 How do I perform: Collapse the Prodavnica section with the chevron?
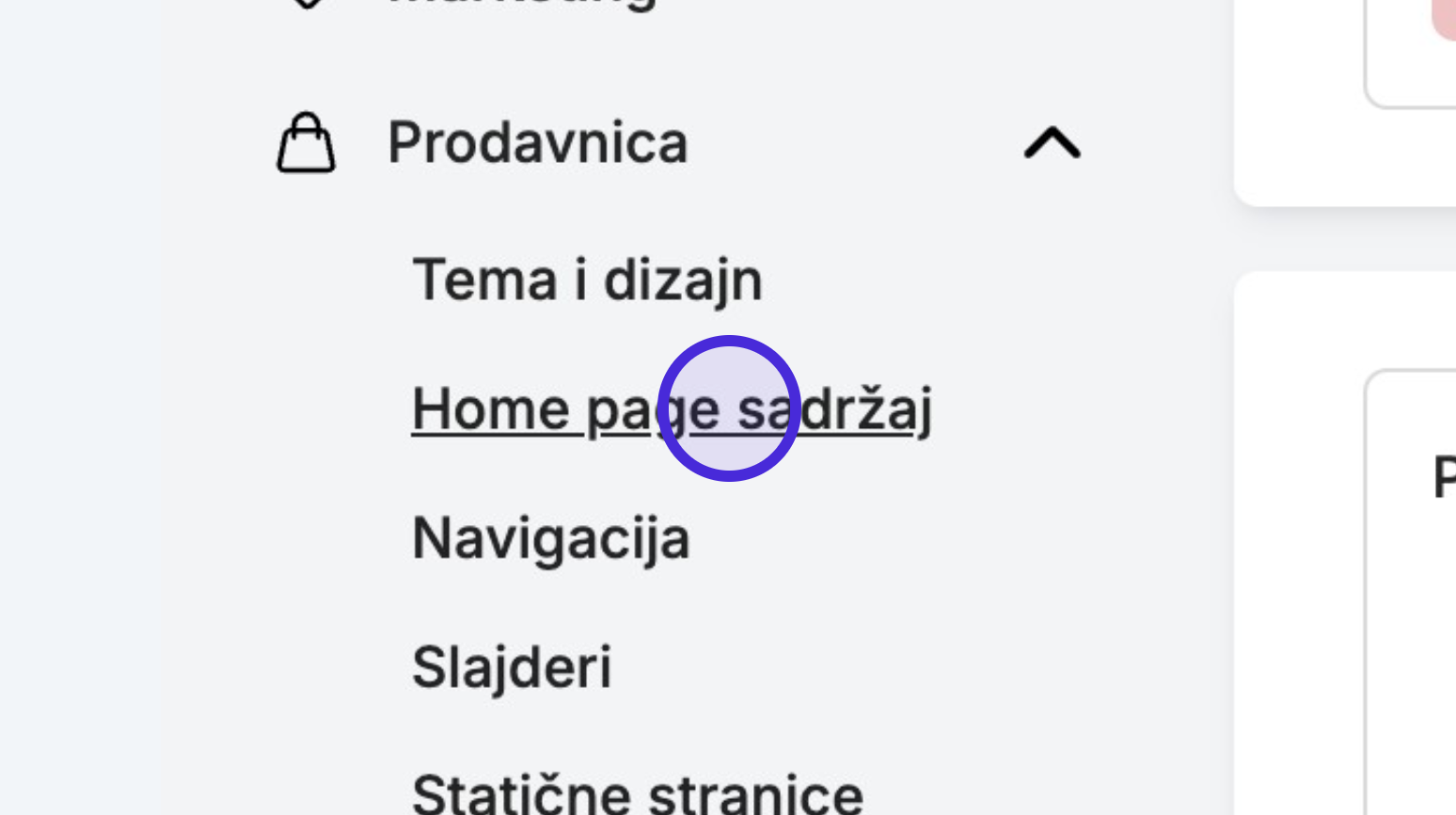pyautogui.click(x=1052, y=143)
